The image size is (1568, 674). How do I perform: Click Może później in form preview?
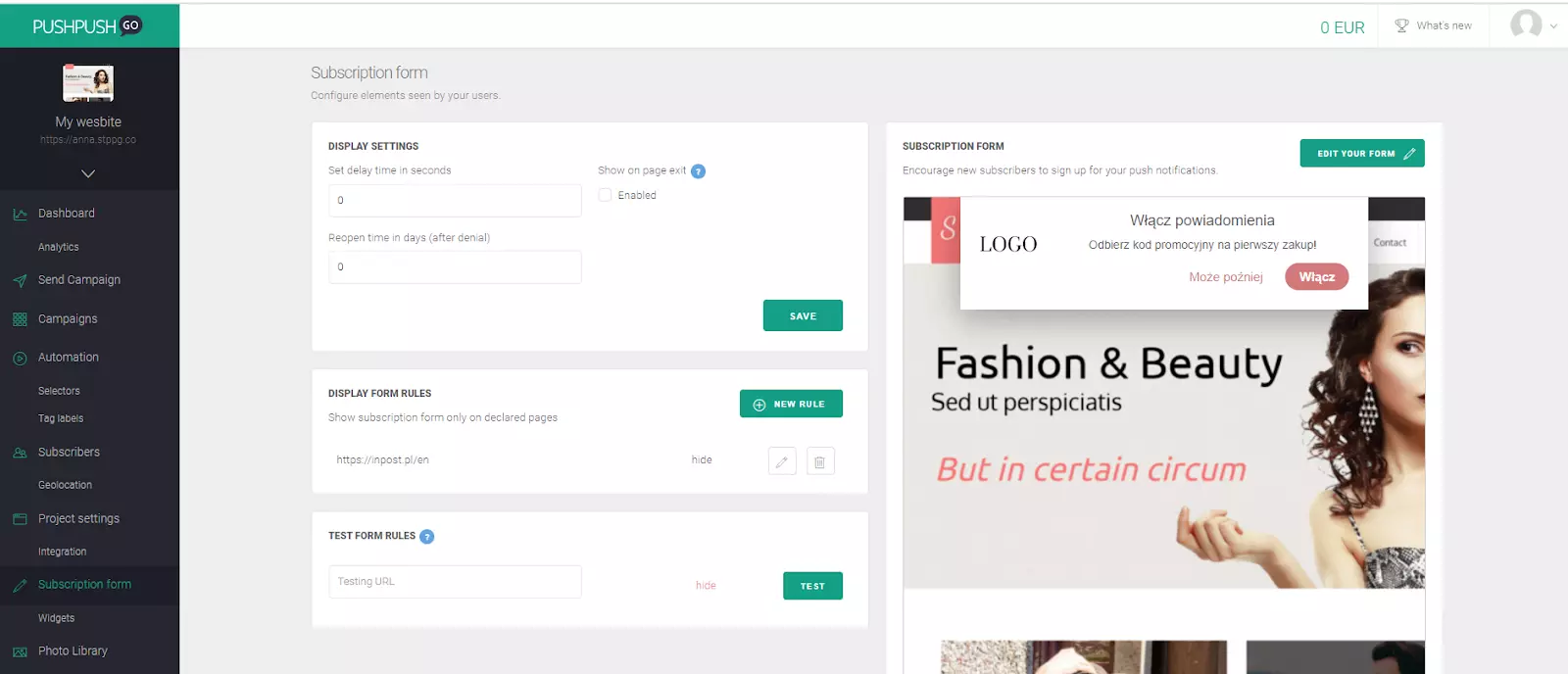coord(1226,277)
